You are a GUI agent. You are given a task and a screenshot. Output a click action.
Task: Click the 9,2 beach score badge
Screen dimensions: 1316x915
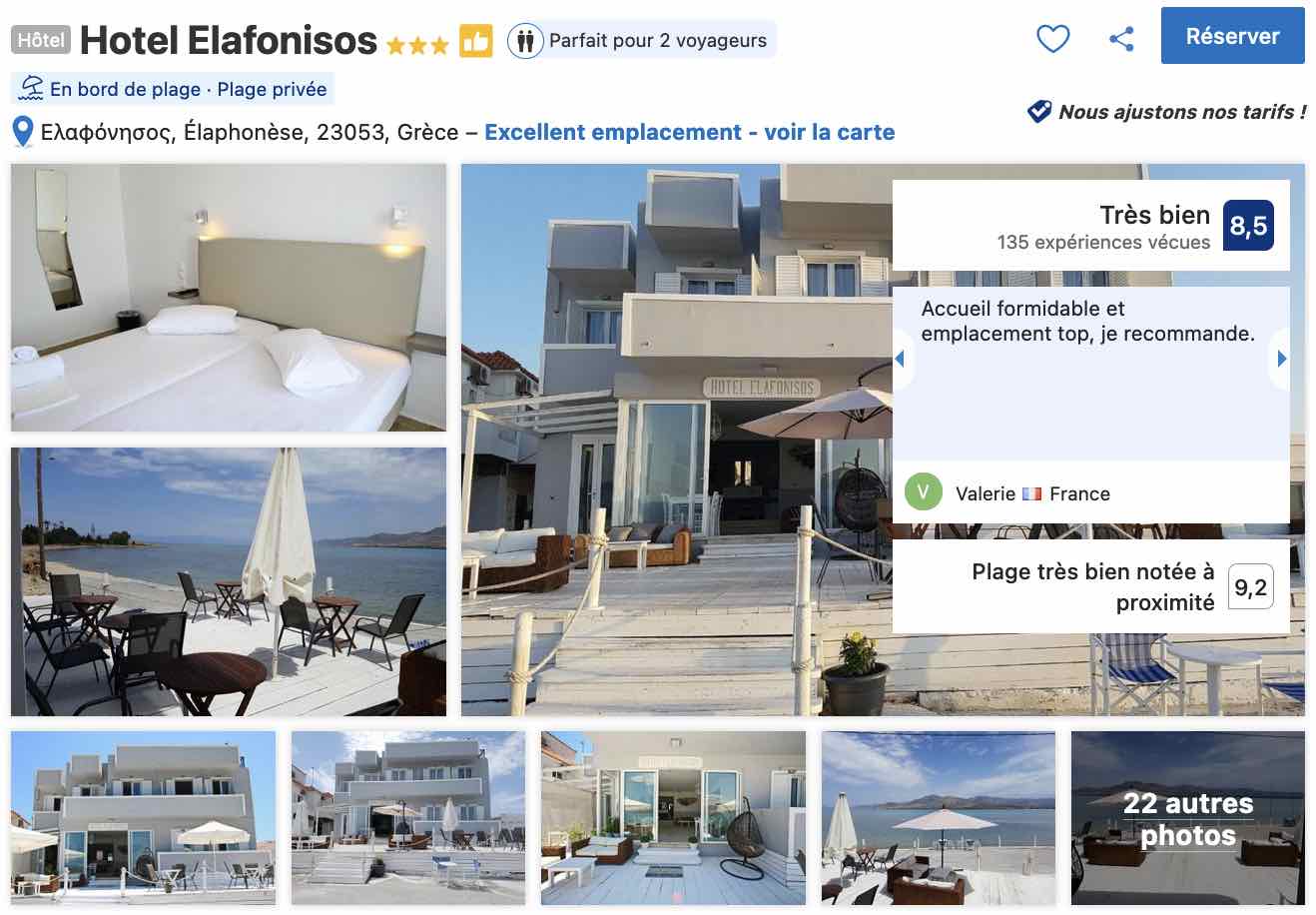click(x=1250, y=586)
